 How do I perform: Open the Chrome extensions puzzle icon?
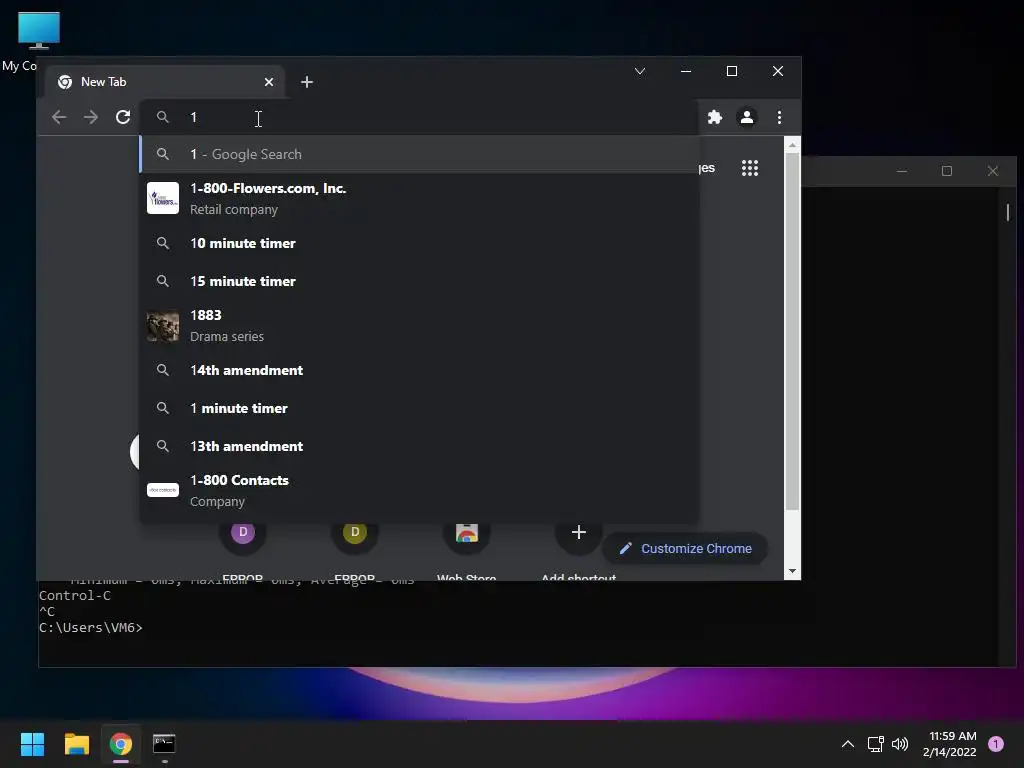click(715, 117)
